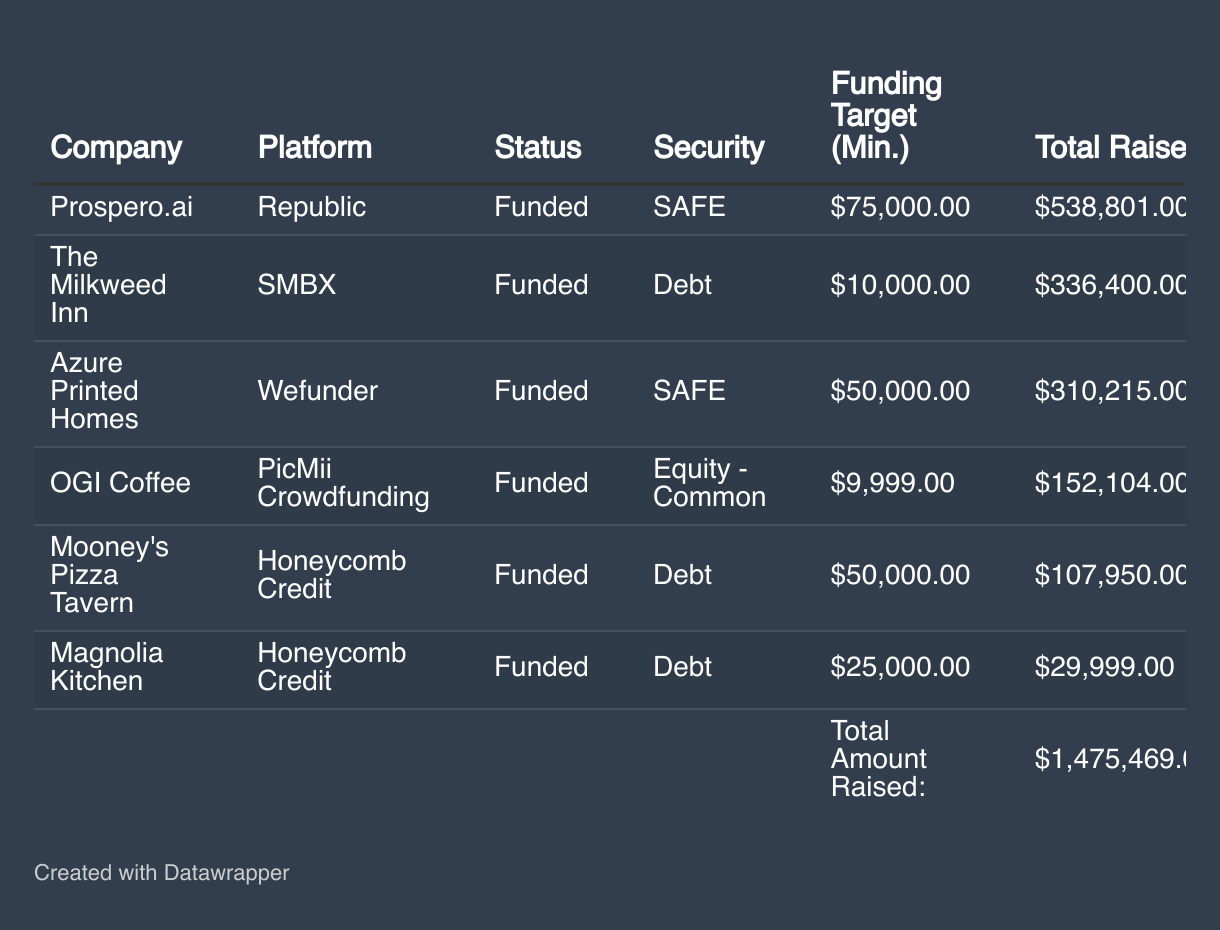Screen dimensions: 1220x930
Task: Click the Company column header
Action: click(x=116, y=147)
